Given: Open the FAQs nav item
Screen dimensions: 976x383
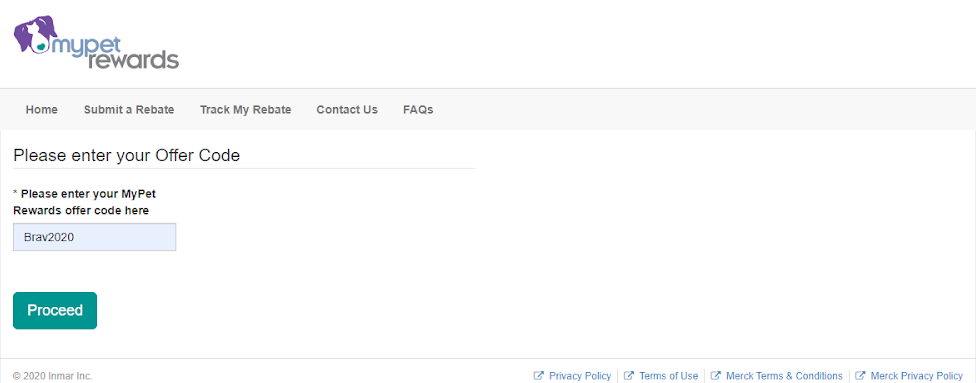Looking at the screenshot, I should point(418,110).
